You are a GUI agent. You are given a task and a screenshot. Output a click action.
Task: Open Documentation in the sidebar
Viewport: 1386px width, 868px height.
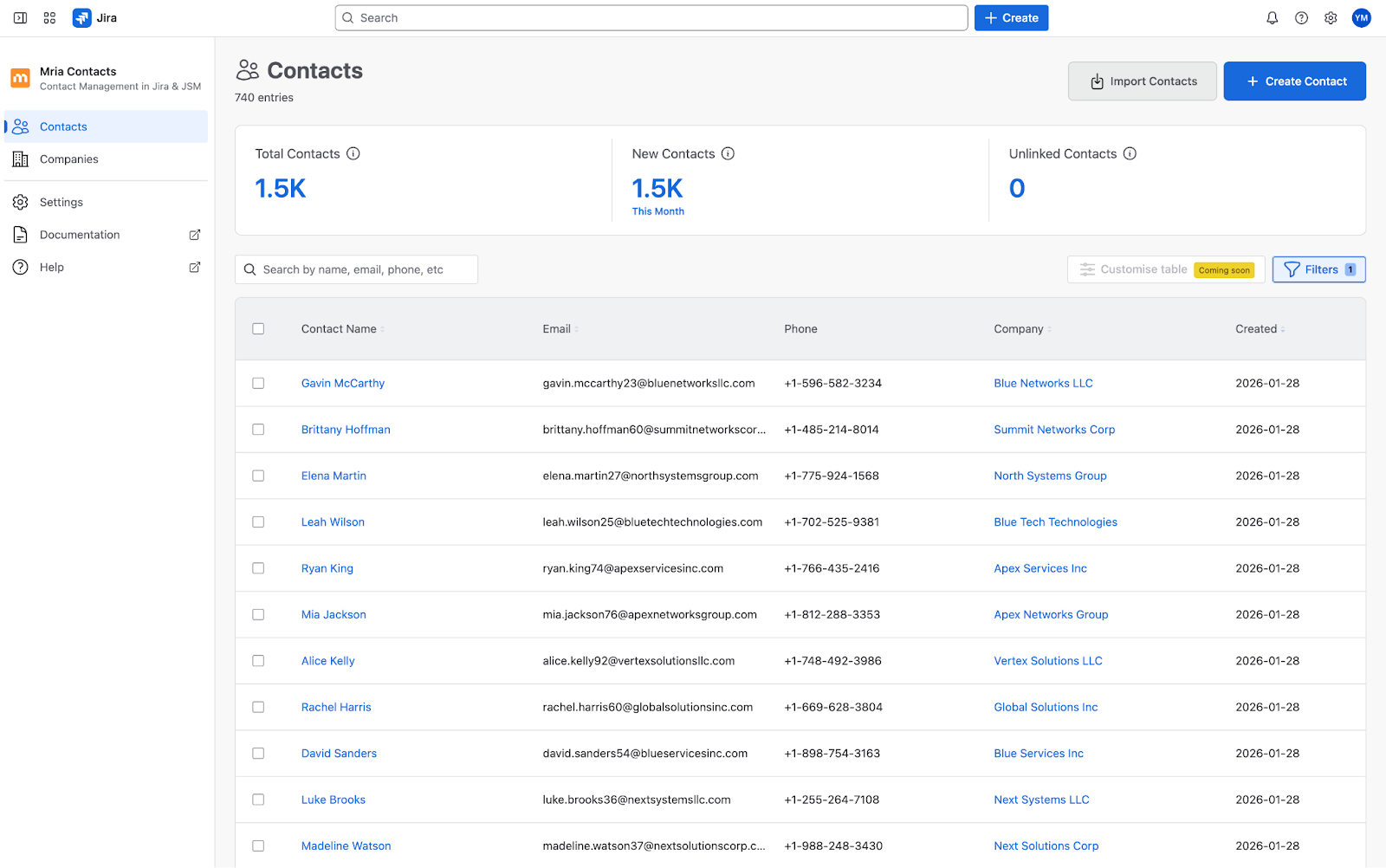[x=106, y=235]
